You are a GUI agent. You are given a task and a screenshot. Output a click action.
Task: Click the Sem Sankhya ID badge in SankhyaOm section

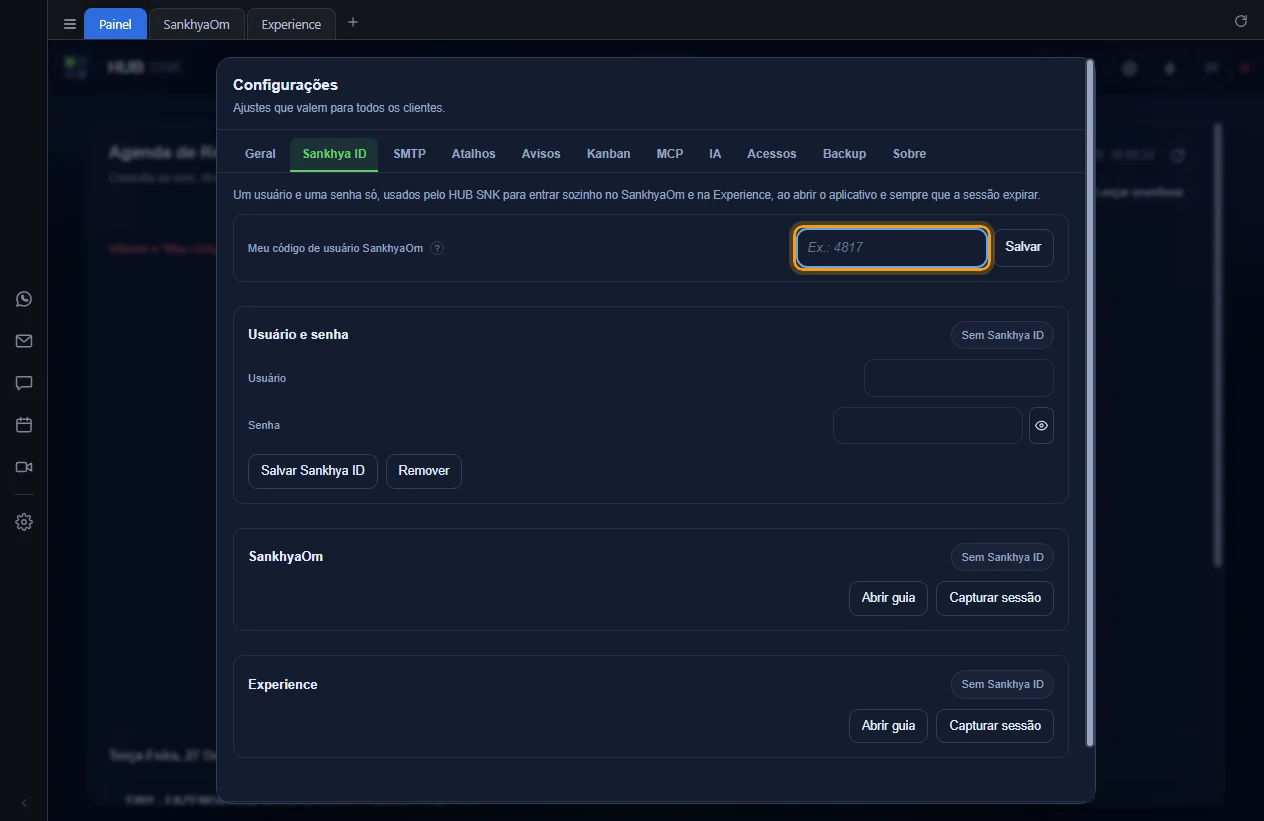click(1002, 557)
